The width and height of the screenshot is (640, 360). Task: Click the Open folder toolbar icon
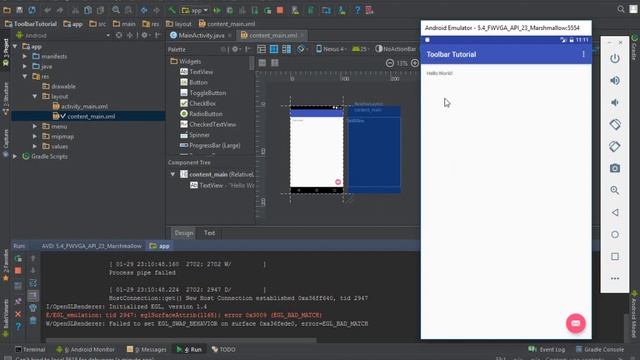pyautogui.click(x=7, y=10)
